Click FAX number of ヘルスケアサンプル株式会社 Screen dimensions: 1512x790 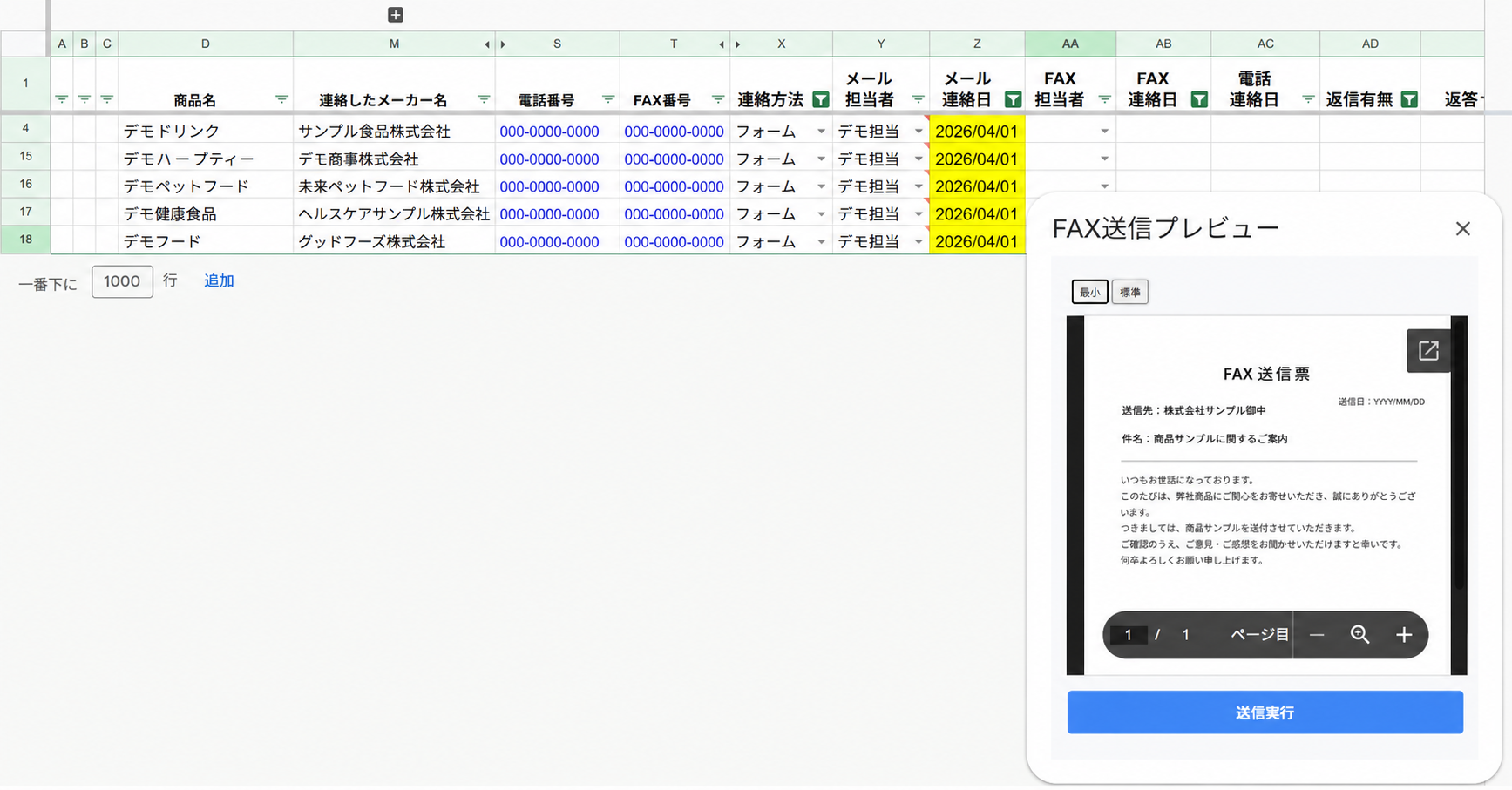674,214
